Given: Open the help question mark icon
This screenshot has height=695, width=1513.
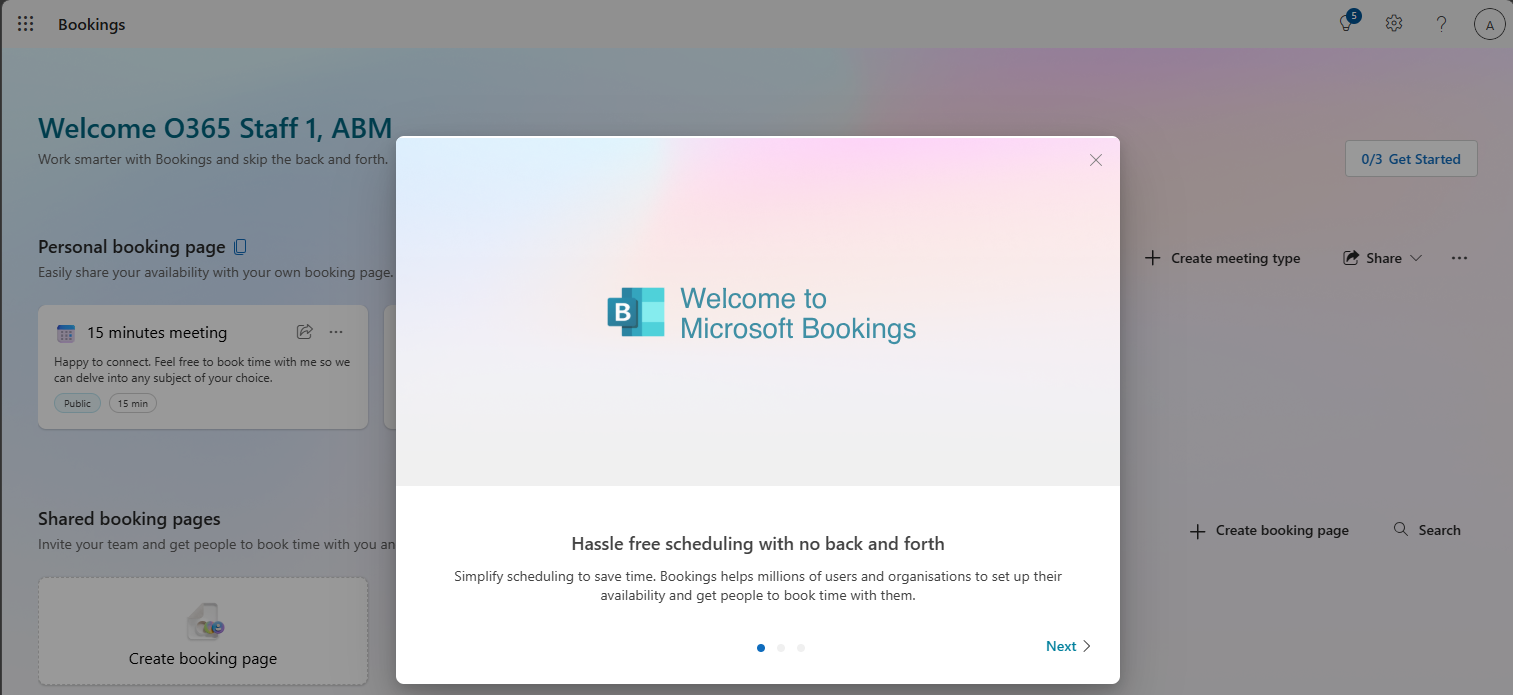Looking at the screenshot, I should pyautogui.click(x=1441, y=24).
